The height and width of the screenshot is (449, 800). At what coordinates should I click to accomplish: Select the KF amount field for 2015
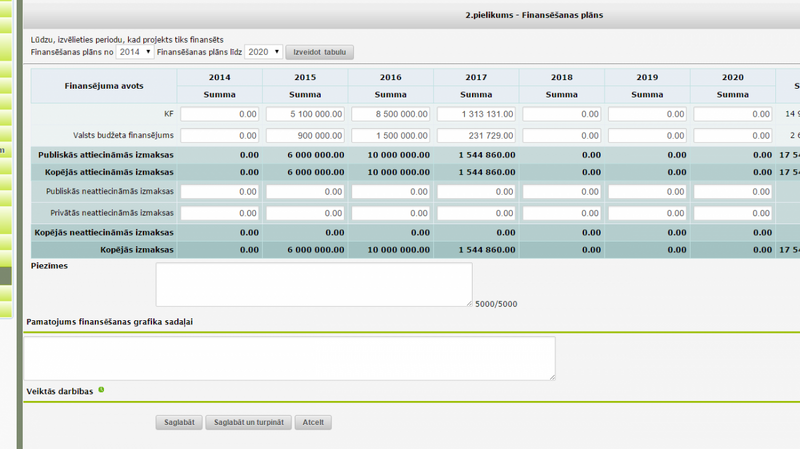[305, 114]
